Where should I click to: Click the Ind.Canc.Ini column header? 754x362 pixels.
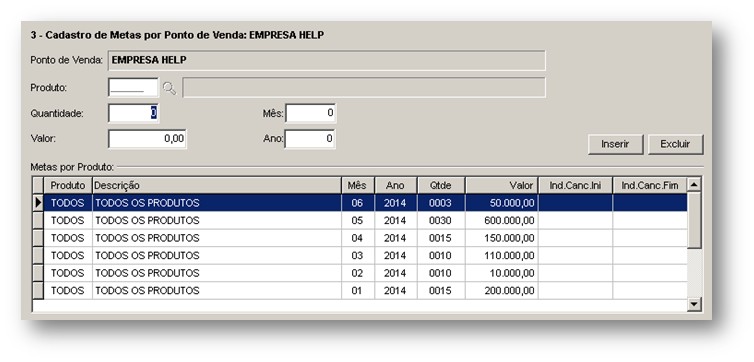click(575, 186)
